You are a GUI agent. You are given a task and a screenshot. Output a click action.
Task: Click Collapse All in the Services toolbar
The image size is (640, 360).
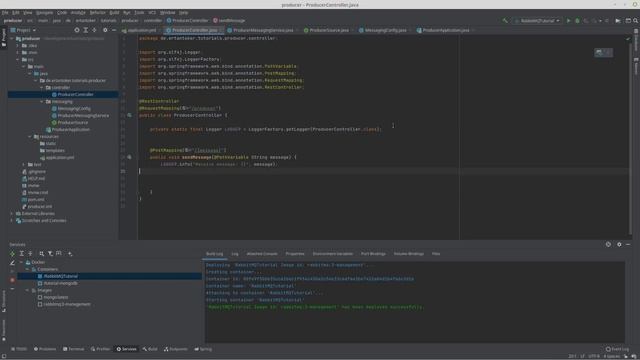pyautogui.click(x=30, y=254)
